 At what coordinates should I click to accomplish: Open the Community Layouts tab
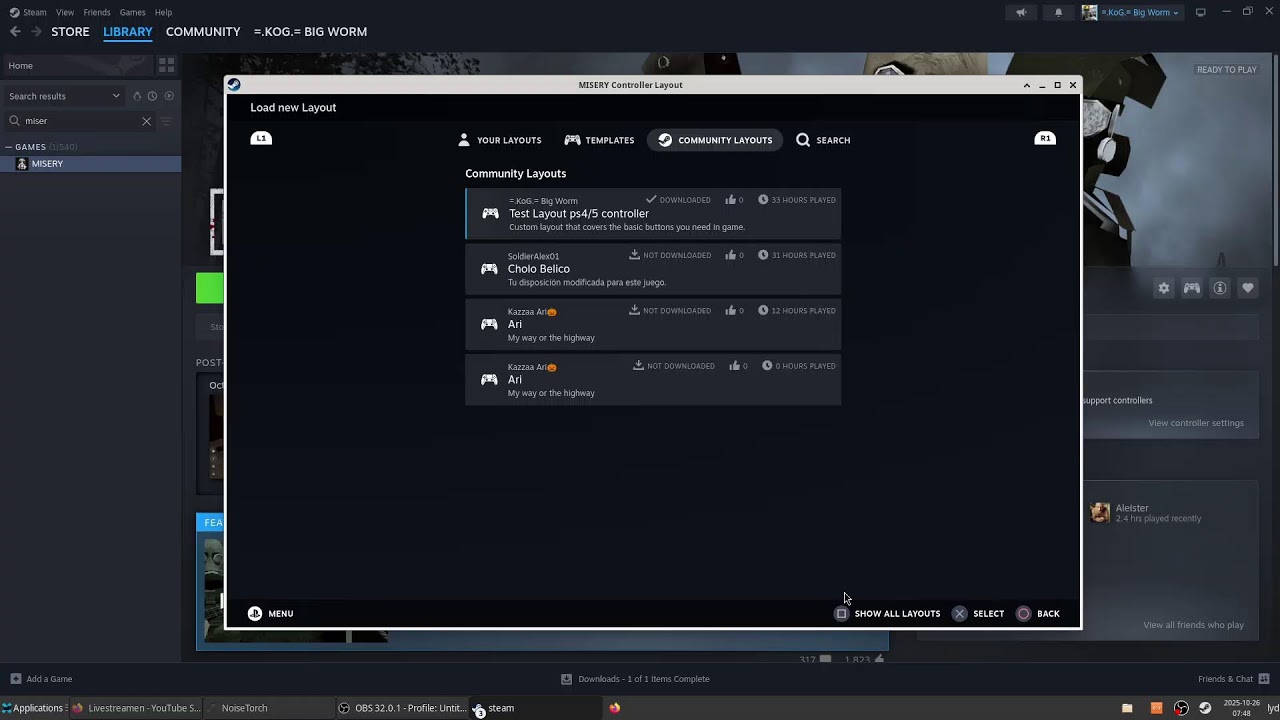coord(715,140)
